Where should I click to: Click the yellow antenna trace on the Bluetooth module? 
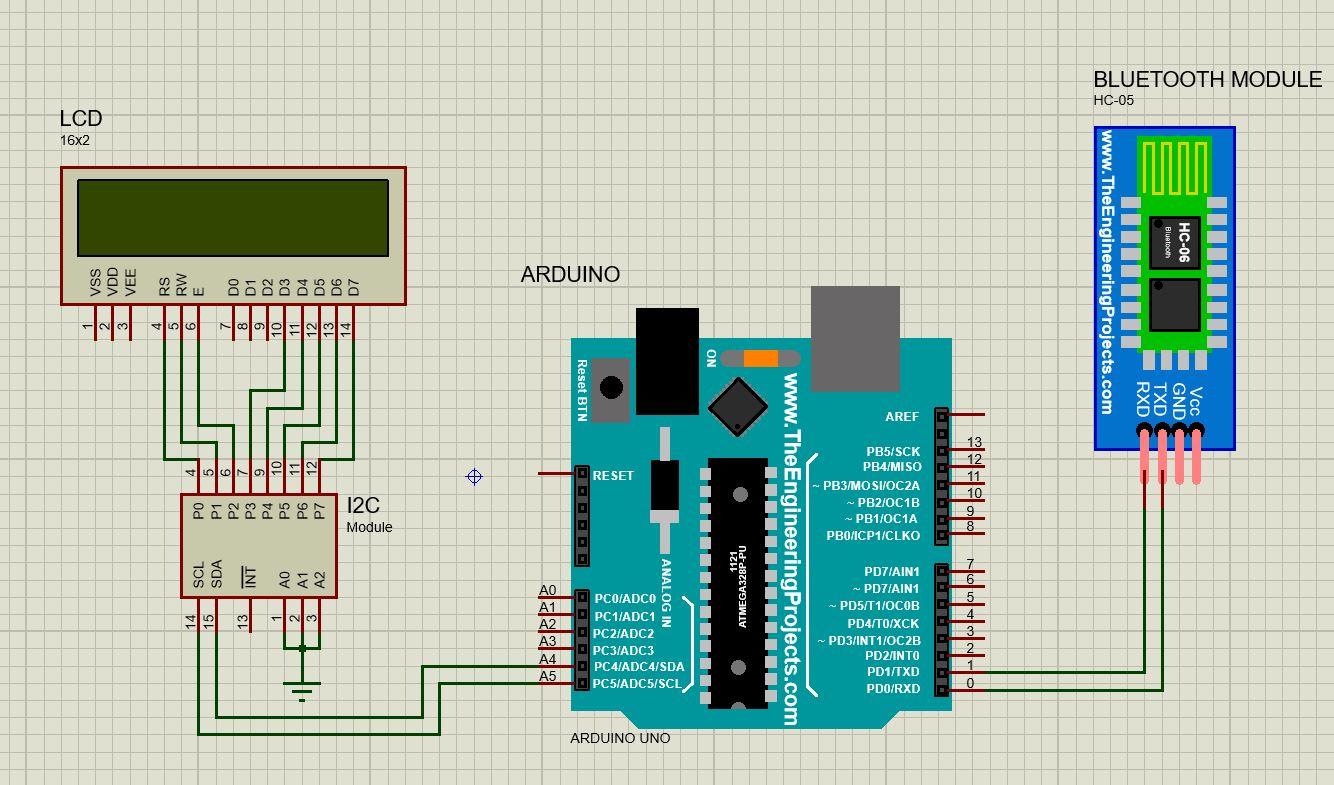[x=1175, y=168]
